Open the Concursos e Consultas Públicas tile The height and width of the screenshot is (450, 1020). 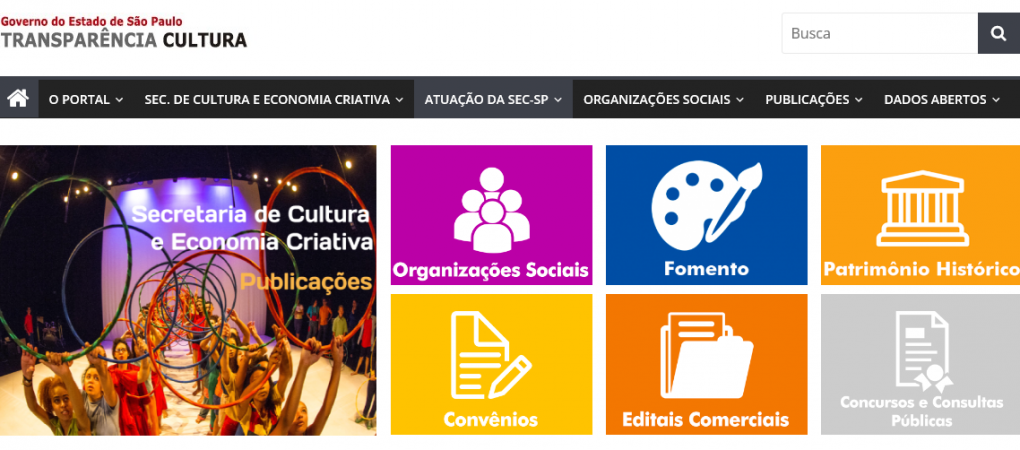tap(920, 364)
